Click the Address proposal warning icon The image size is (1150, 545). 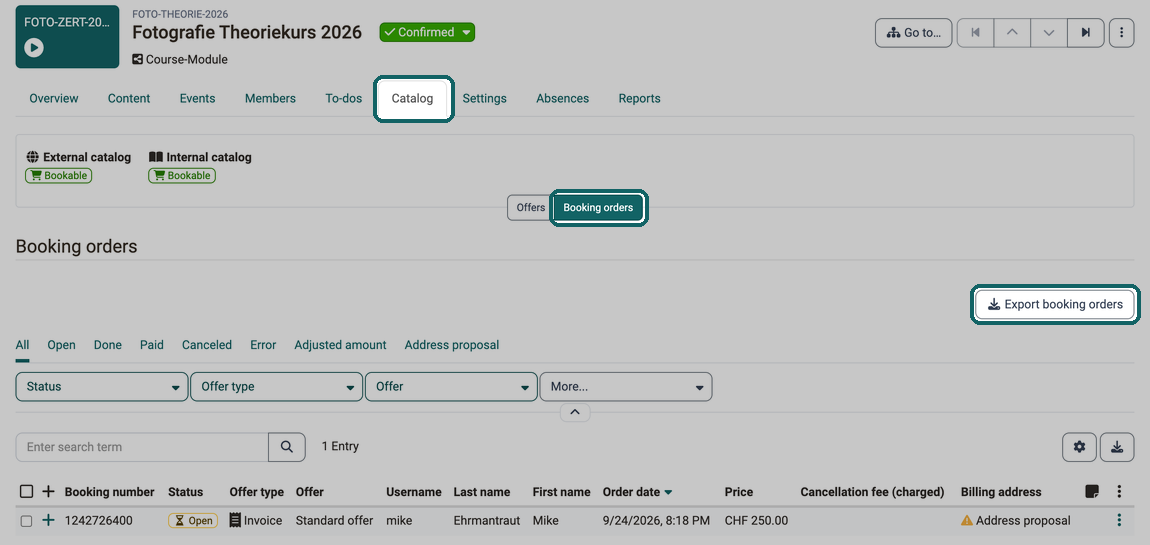coord(967,521)
